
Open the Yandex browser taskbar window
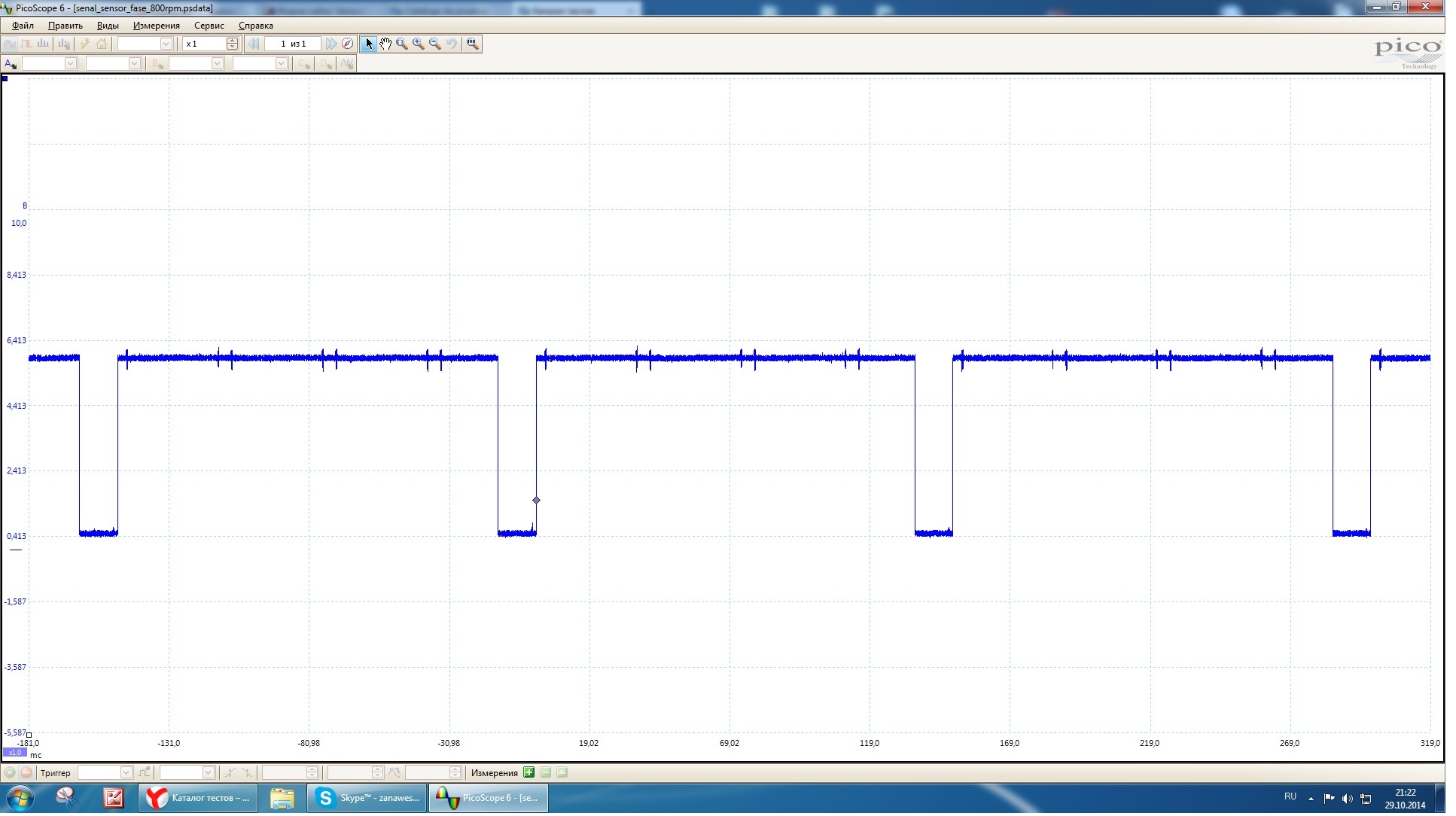click(198, 798)
